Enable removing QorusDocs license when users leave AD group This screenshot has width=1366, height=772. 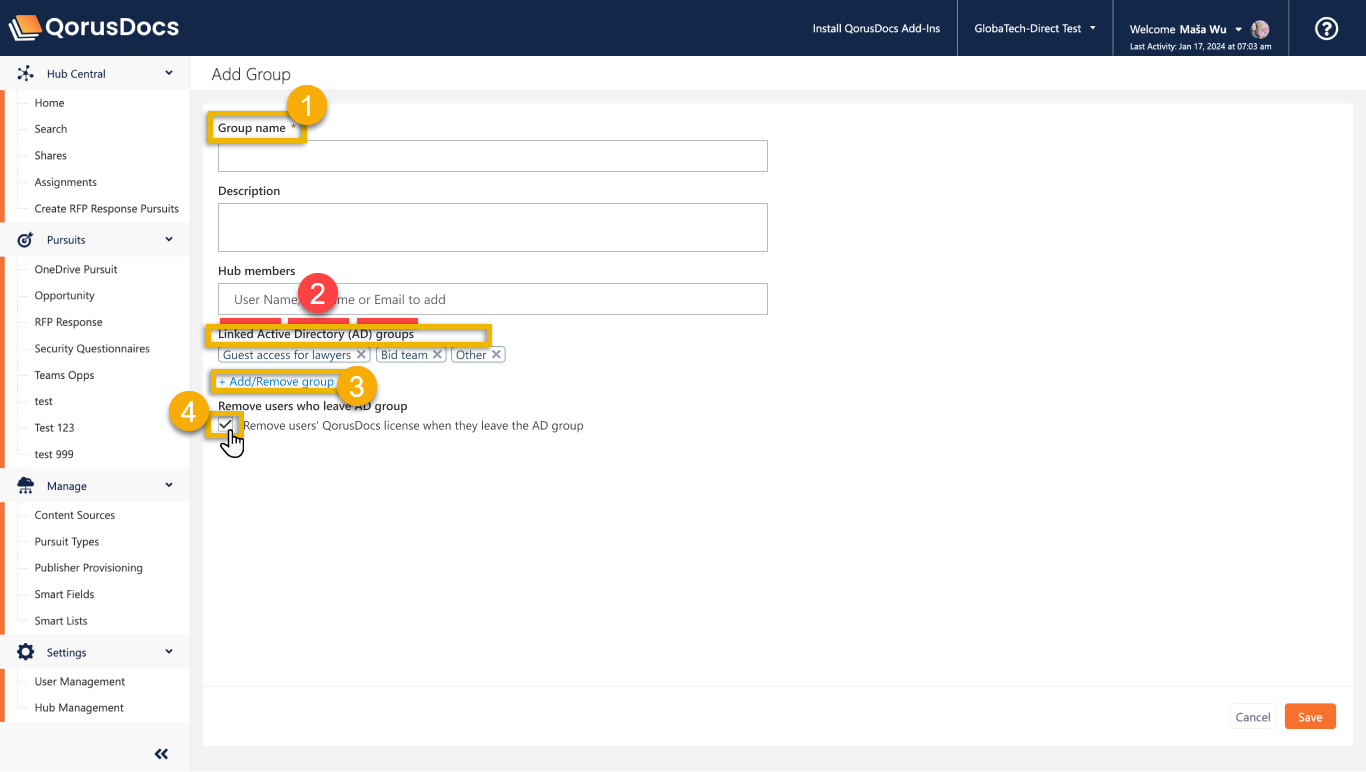pos(225,425)
